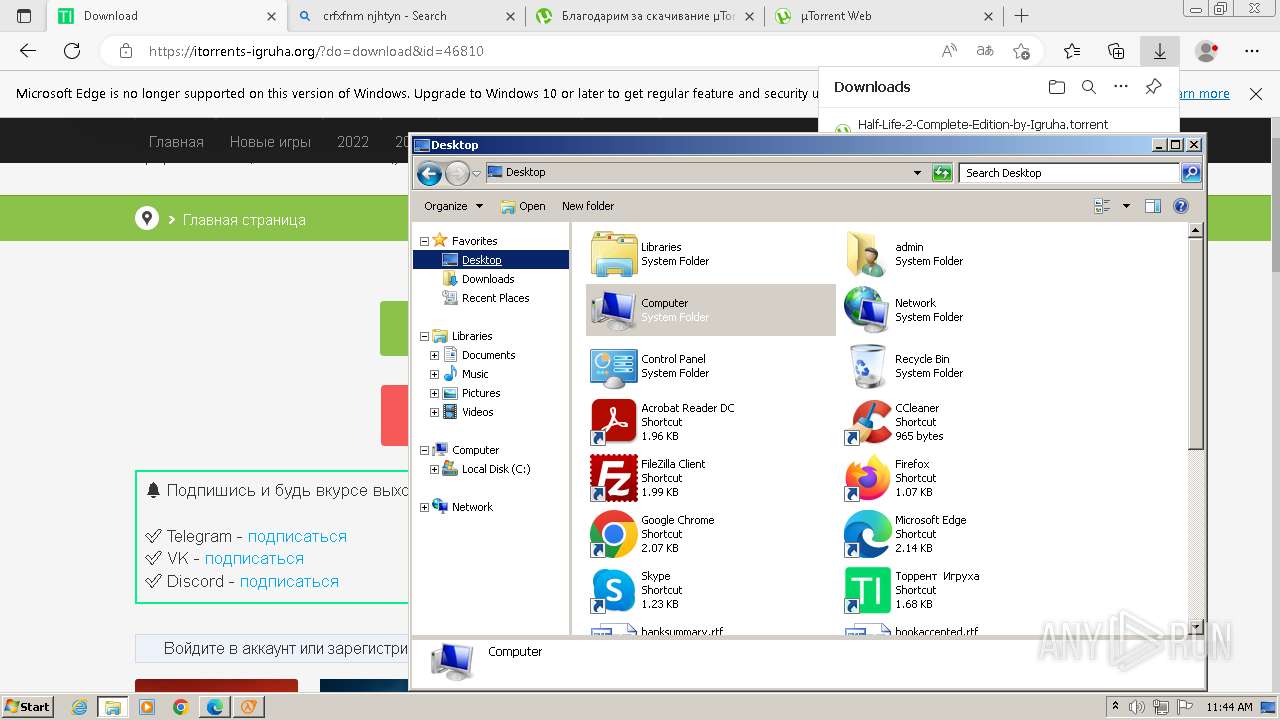
Task: Select the Recycle Bin icon
Action: pos(867,366)
